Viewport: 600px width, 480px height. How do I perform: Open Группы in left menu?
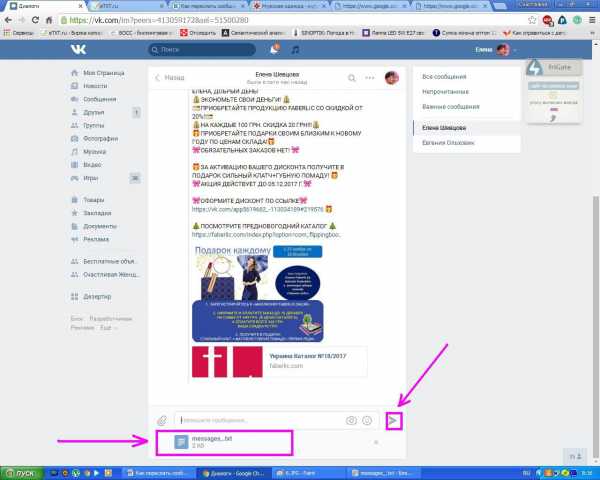tap(93, 126)
